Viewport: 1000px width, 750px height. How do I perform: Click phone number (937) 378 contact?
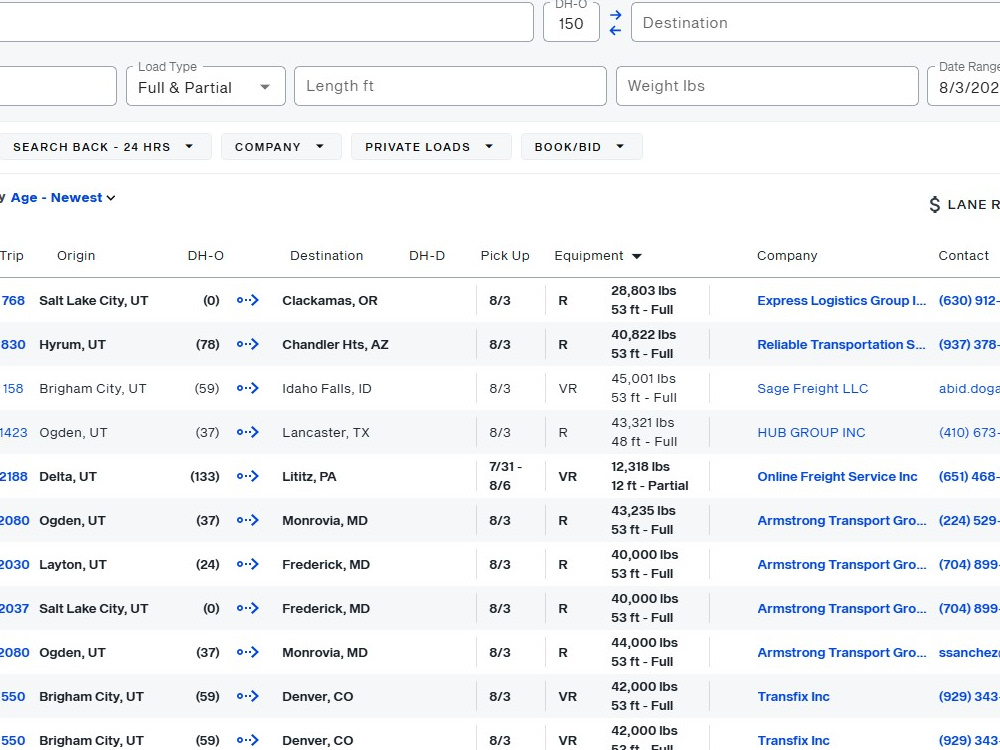coord(969,344)
